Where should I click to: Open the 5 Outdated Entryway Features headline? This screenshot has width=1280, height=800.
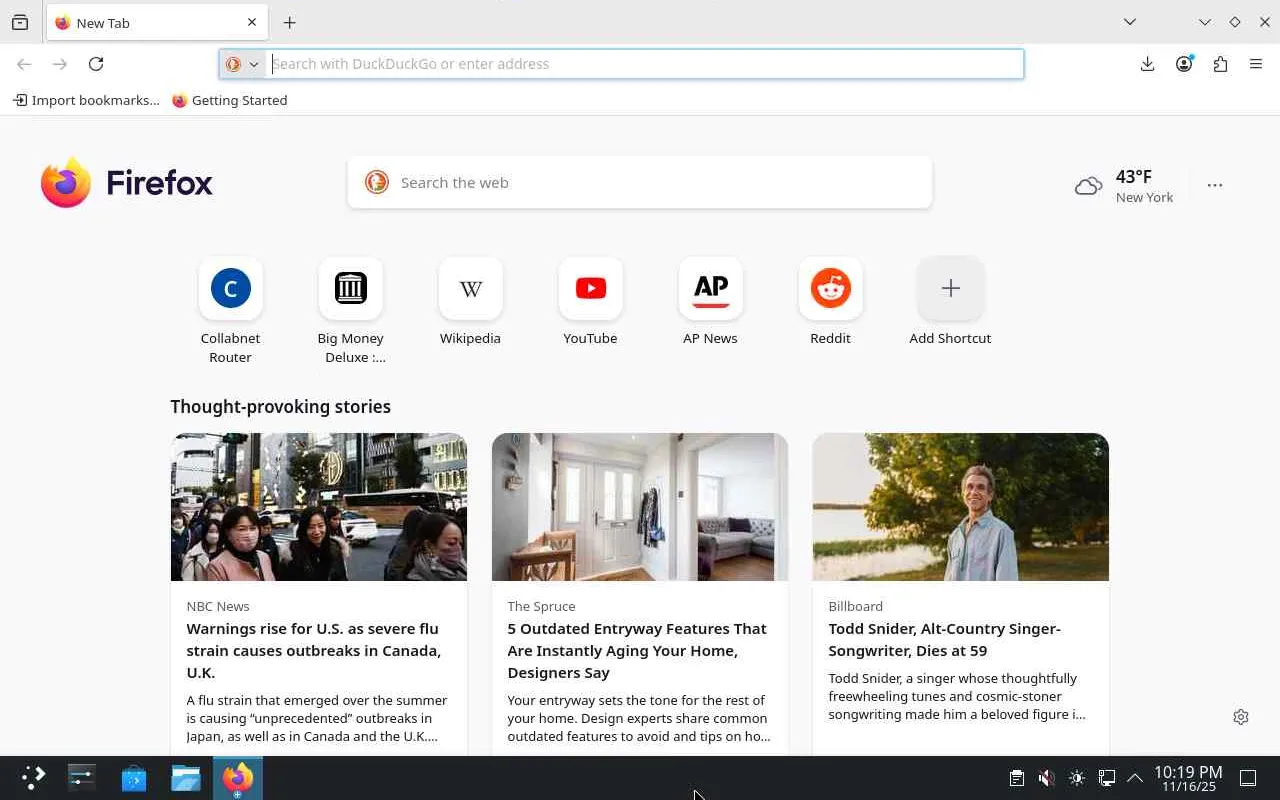[x=637, y=650]
